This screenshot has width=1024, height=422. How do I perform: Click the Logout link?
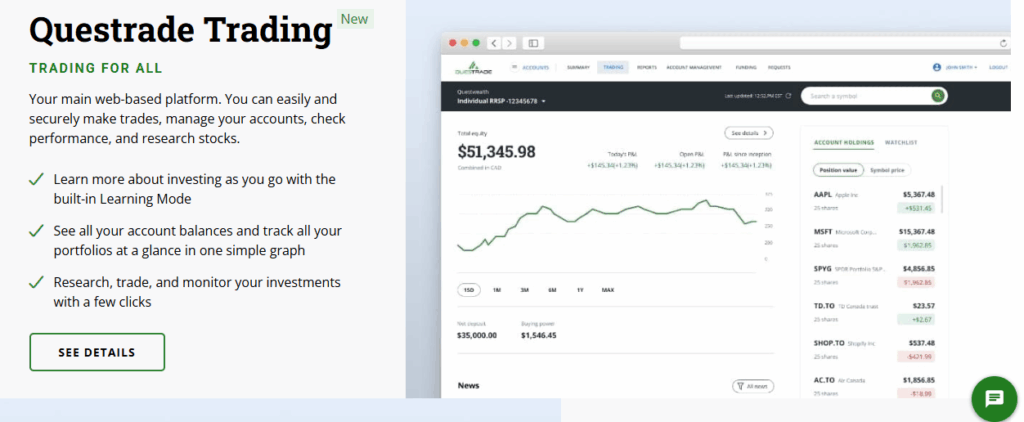(x=999, y=67)
